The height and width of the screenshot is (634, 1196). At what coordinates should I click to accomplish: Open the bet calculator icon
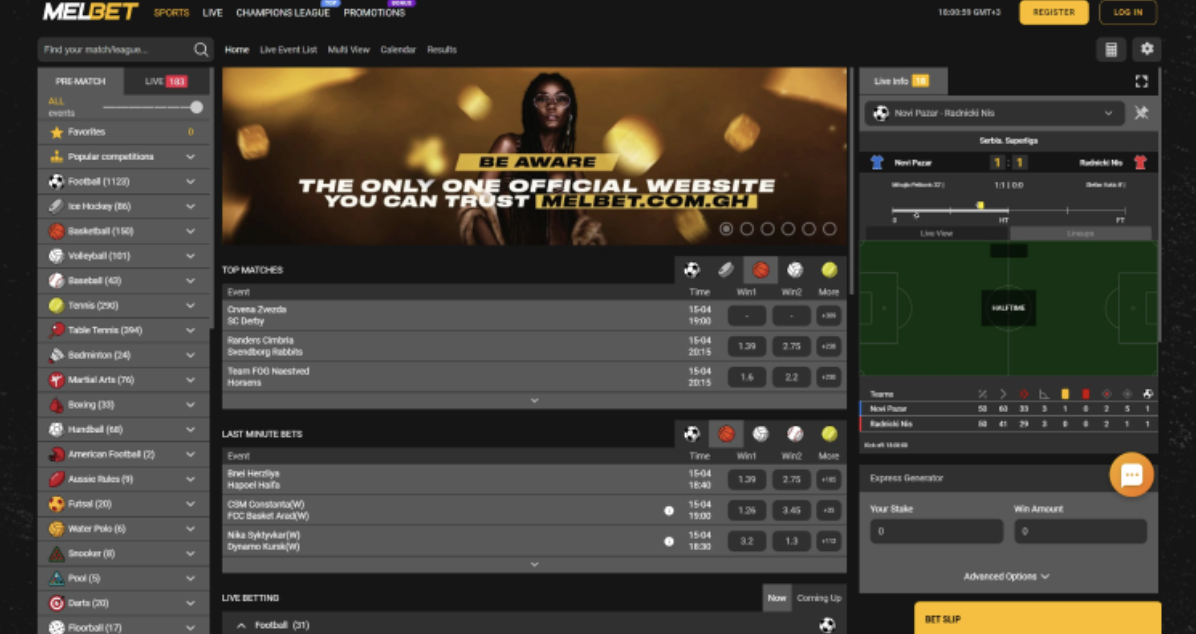1111,50
